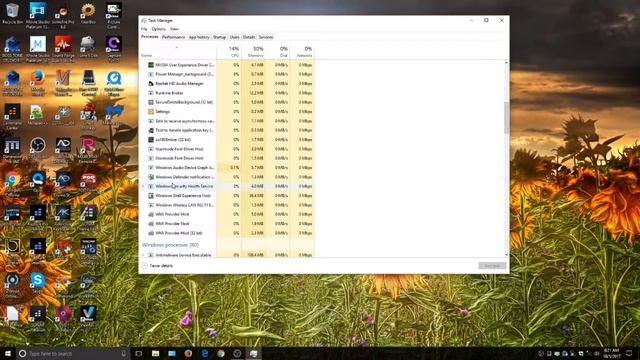640x360 pixels.
Task: Switch to the App history tab
Action: (x=199, y=37)
